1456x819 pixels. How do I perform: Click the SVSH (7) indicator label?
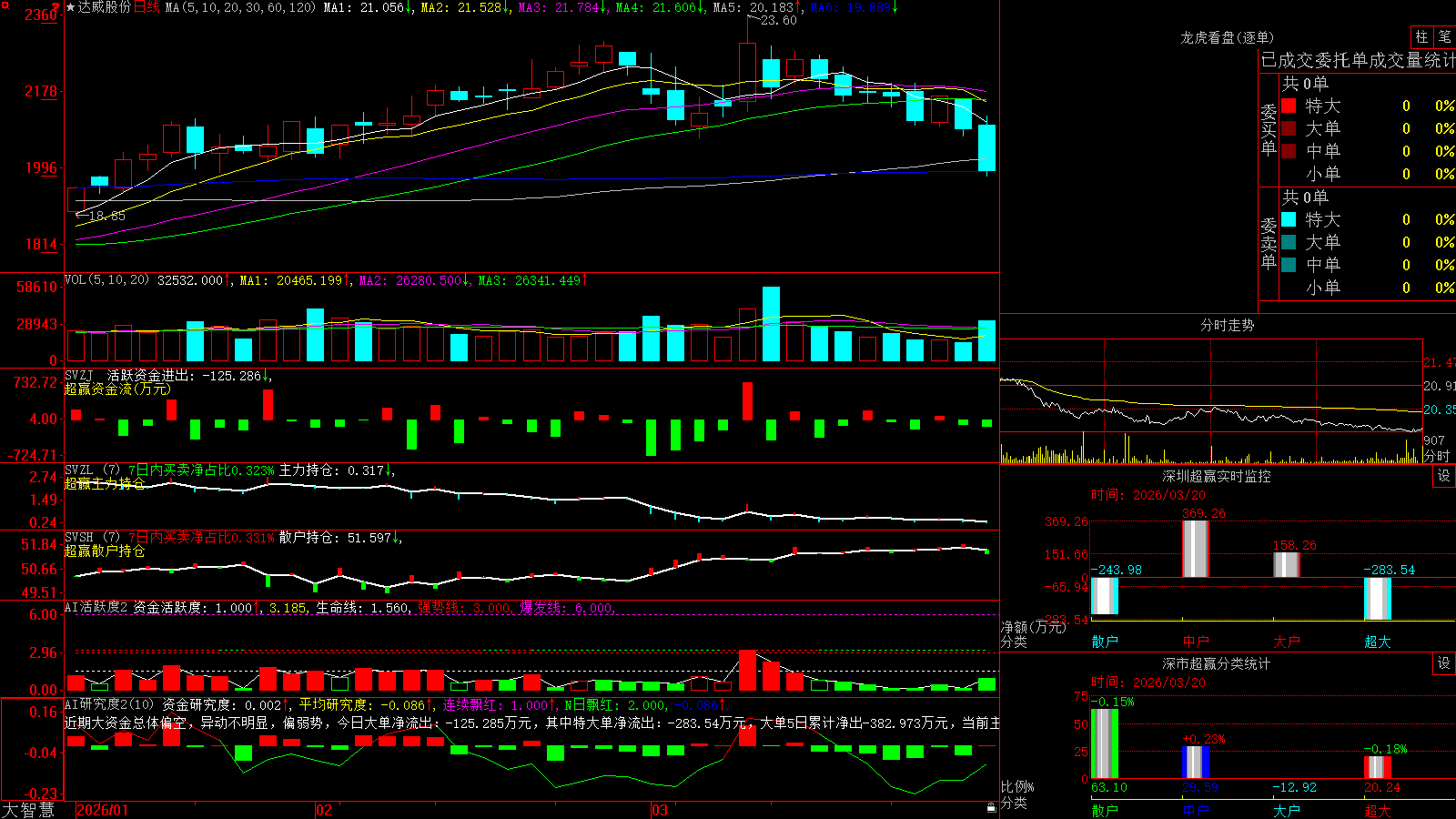(x=92, y=537)
